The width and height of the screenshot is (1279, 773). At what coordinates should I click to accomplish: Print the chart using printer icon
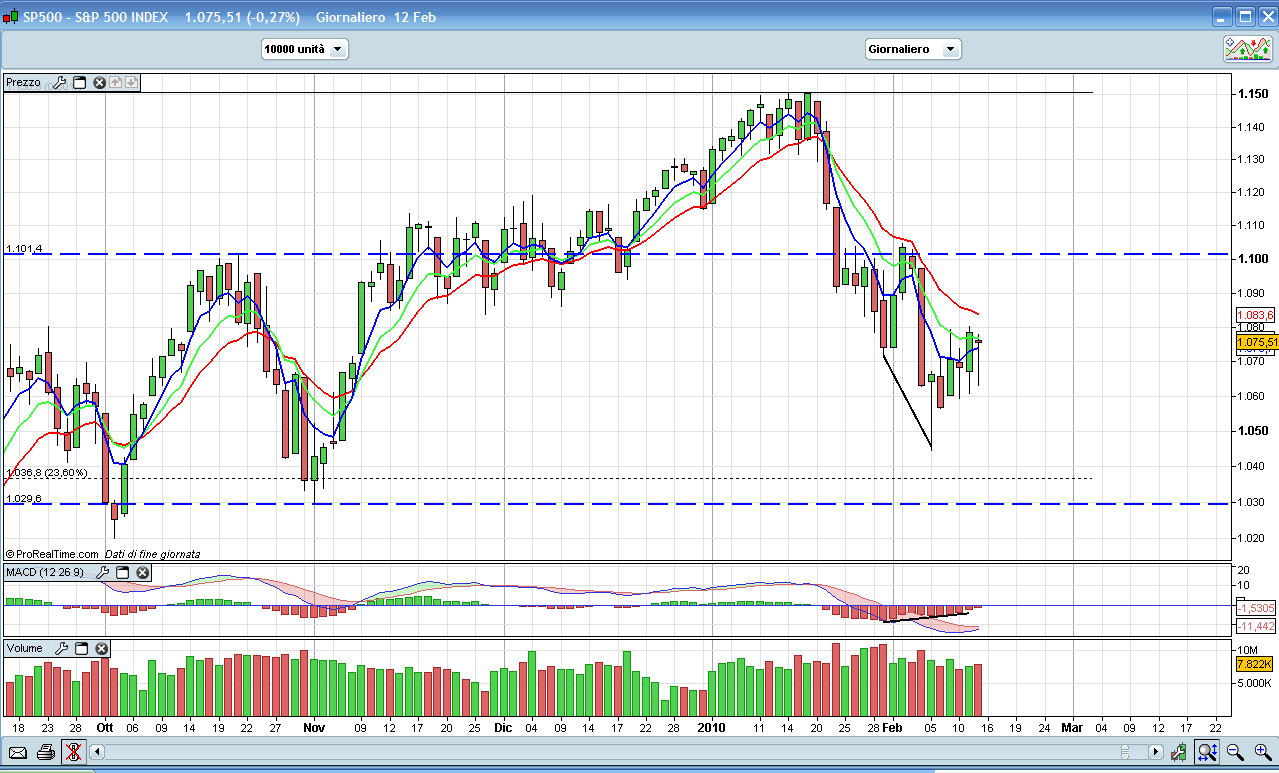[46, 752]
